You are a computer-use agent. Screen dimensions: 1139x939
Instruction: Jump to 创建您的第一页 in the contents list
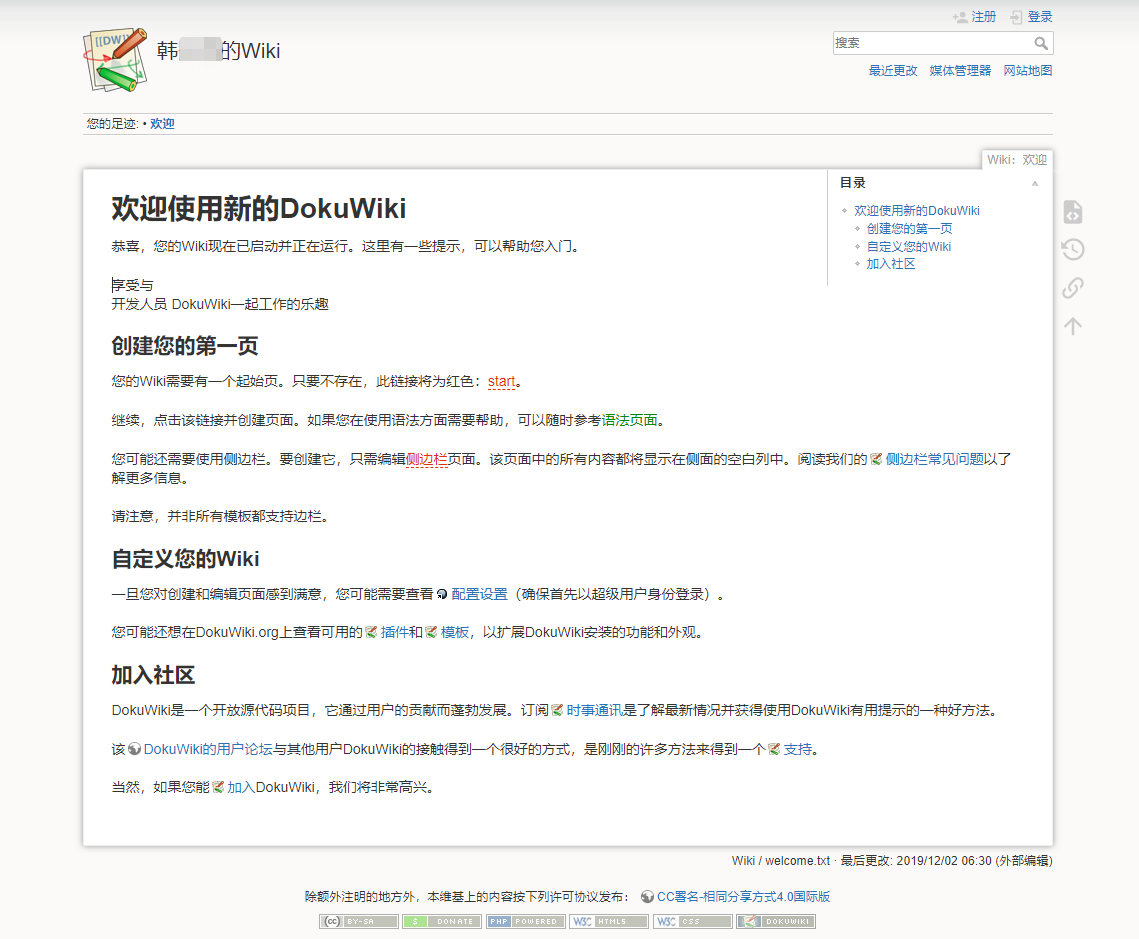[909, 229]
